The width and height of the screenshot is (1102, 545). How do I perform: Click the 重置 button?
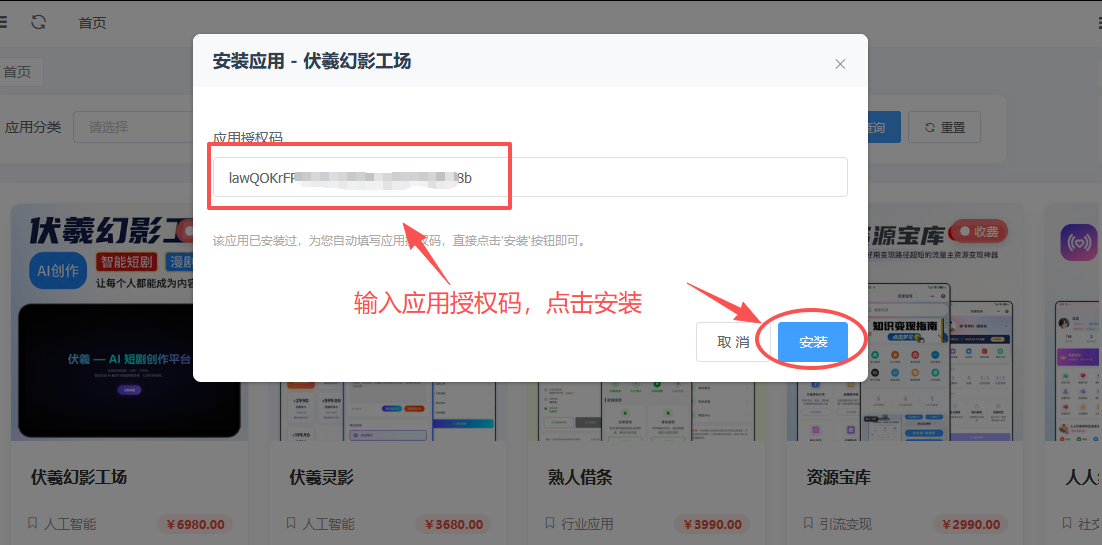(x=944, y=127)
